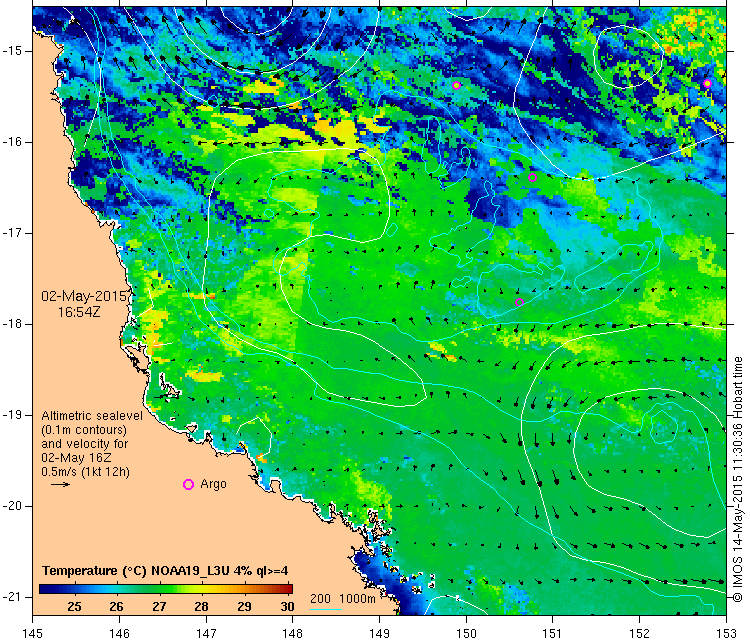This screenshot has width=750, height=640.
Task: Click longitude axis label 152
Action: tap(640, 633)
